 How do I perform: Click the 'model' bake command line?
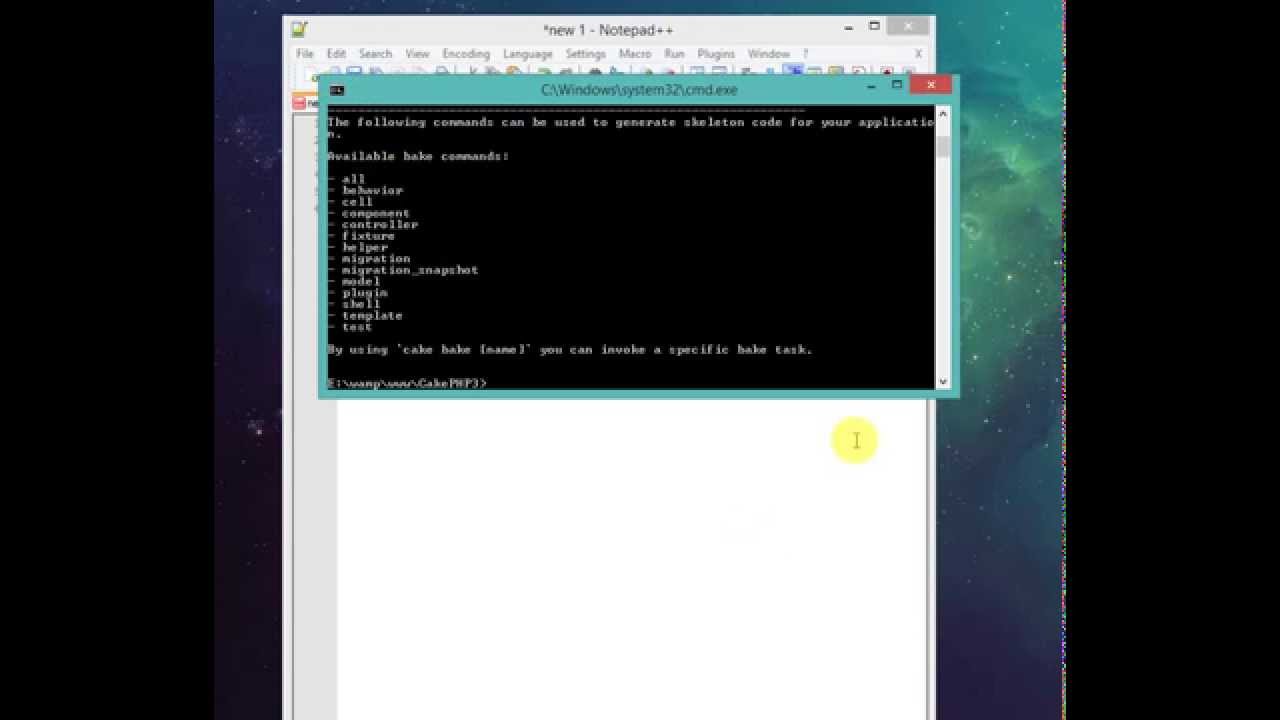click(354, 282)
